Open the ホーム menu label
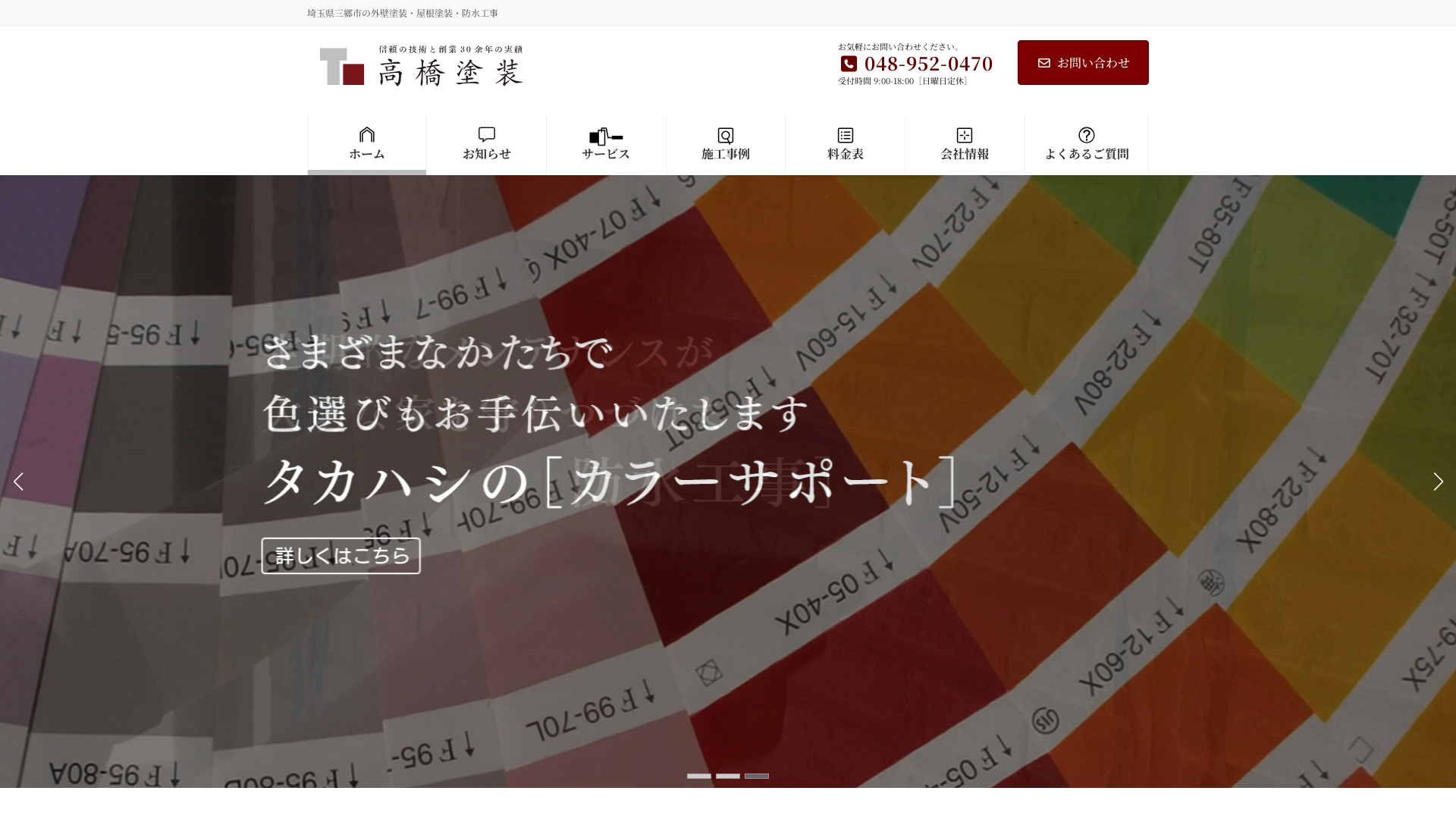 (367, 154)
